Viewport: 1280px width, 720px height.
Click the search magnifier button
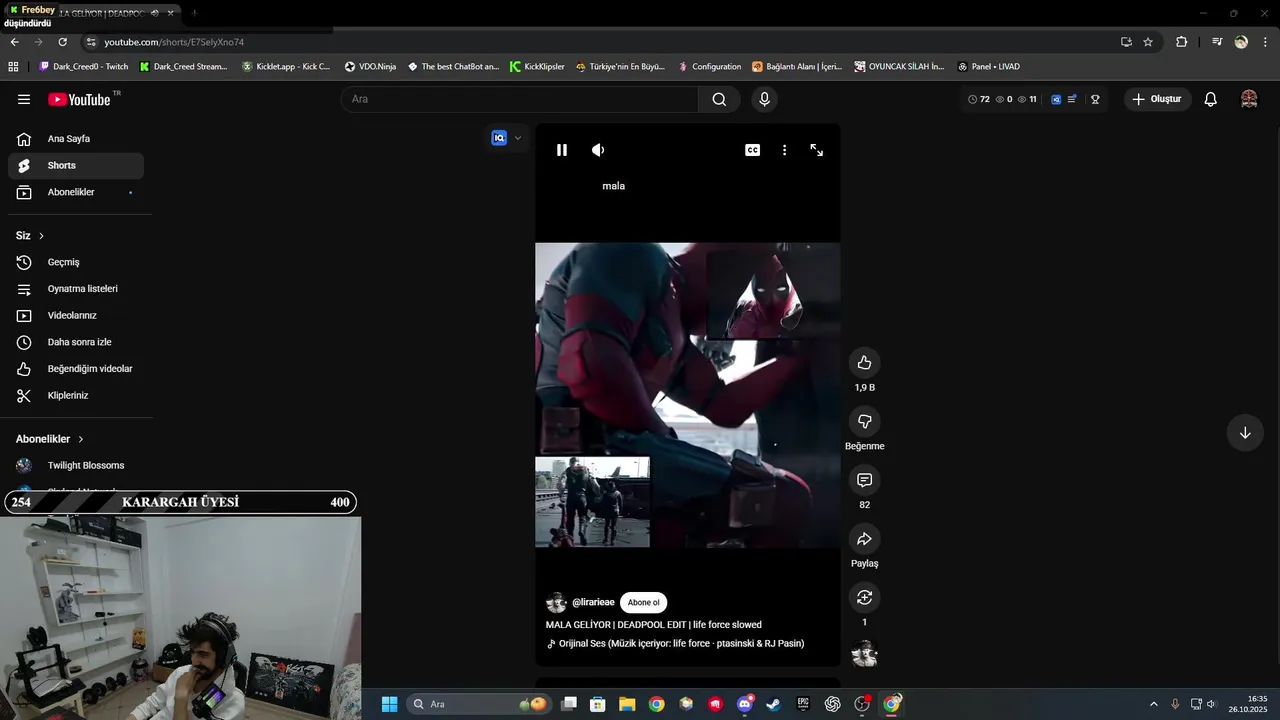pyautogui.click(x=719, y=99)
